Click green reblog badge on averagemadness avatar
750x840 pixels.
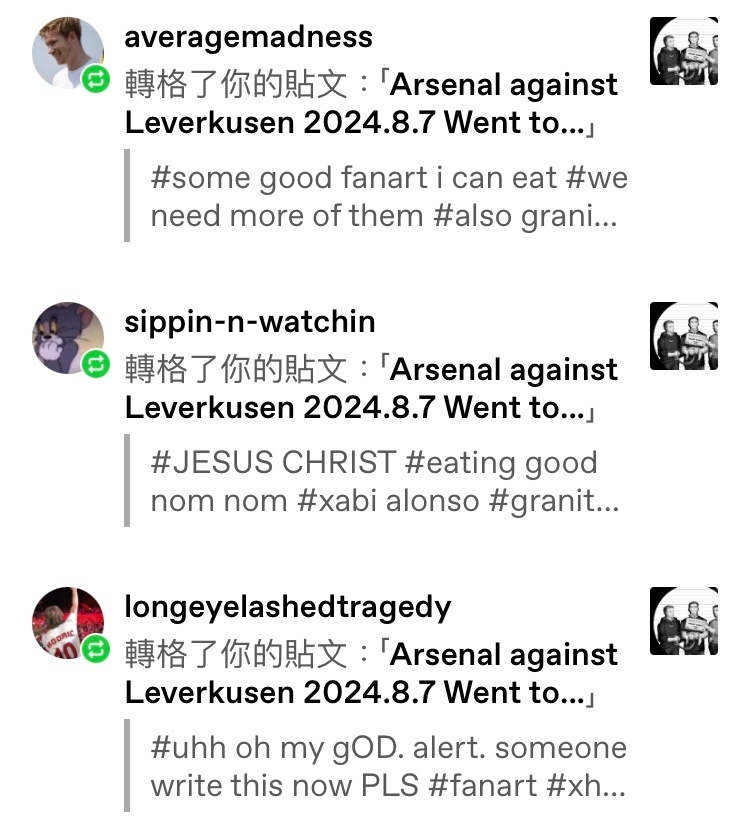(x=96, y=80)
